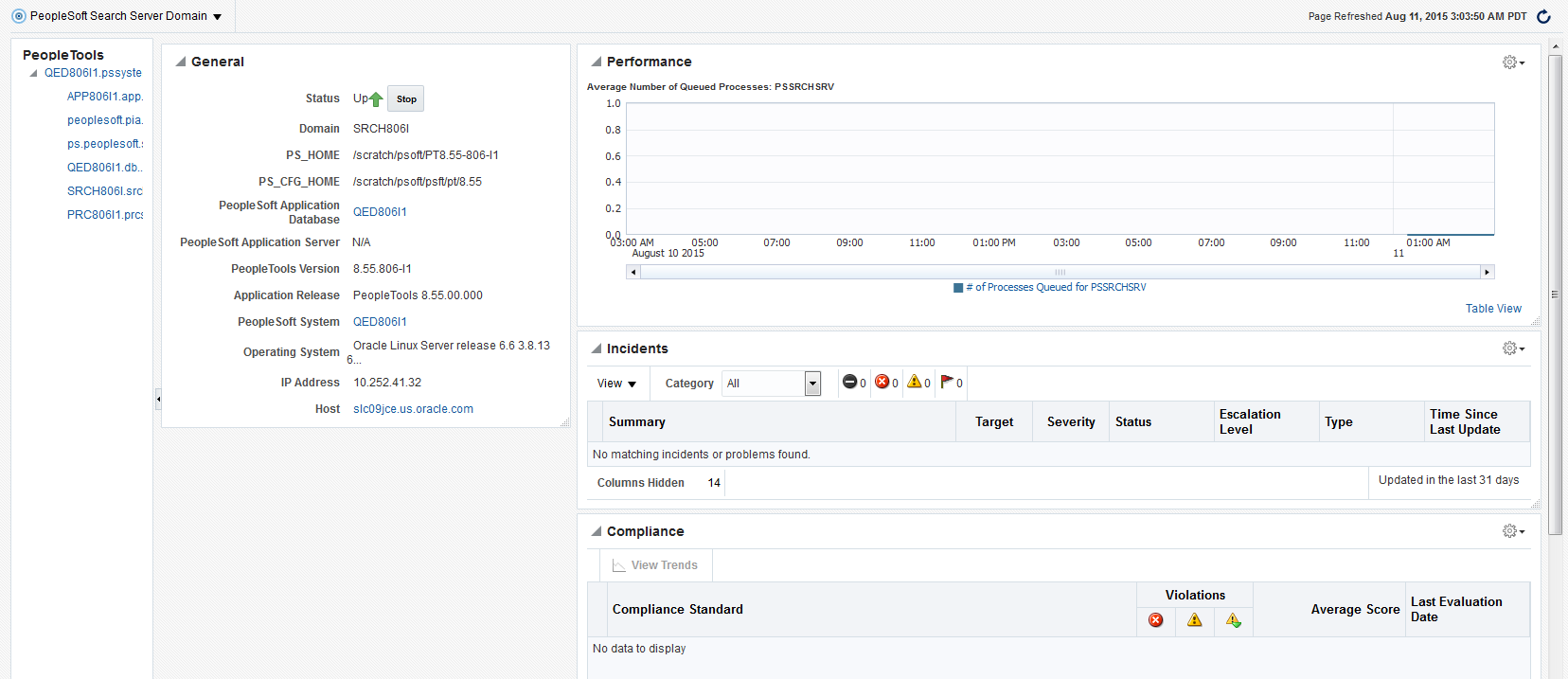Select PRC806I1.prcs tree item

click(104, 215)
